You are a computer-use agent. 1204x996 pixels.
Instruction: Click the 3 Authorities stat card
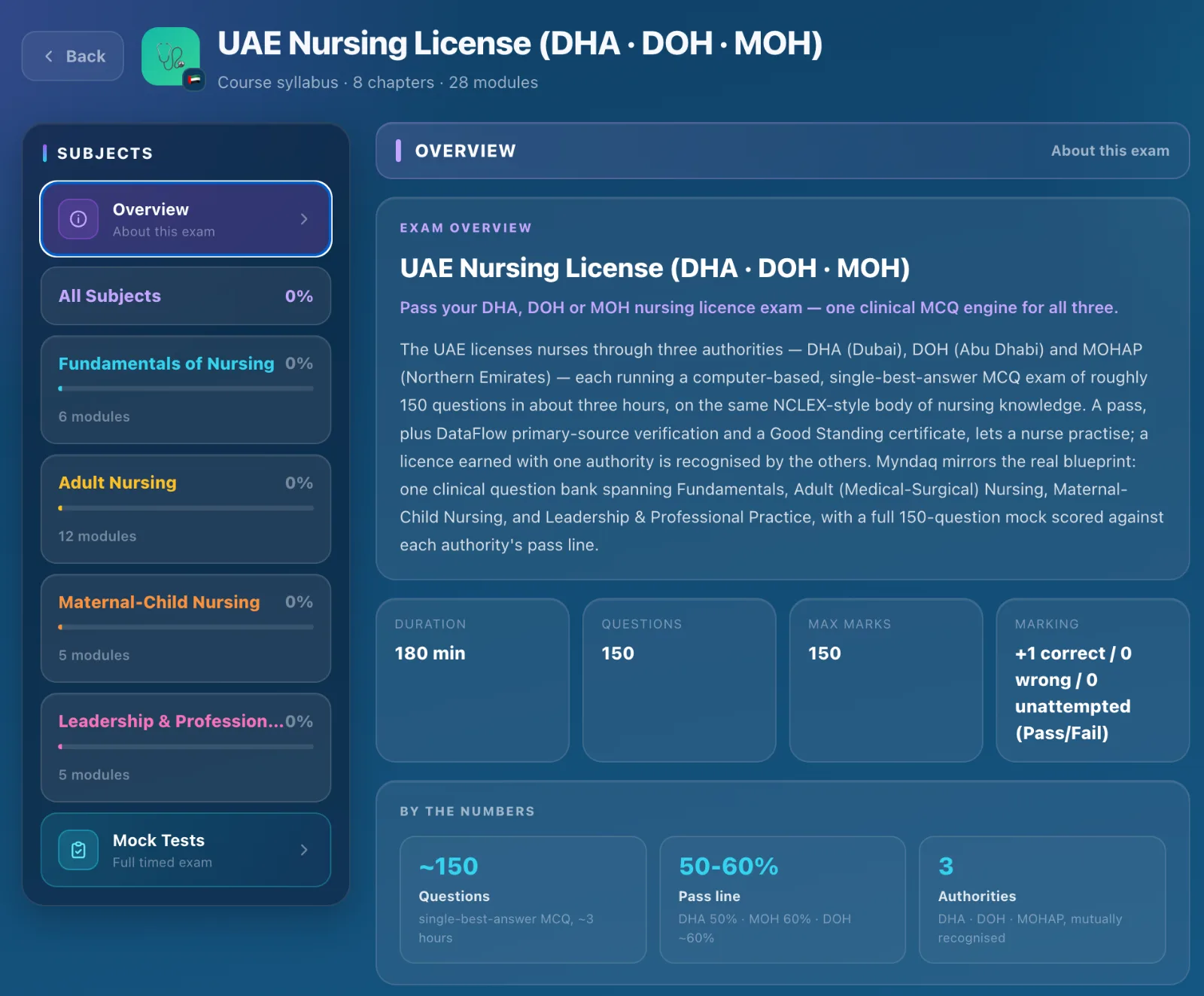coord(1042,900)
